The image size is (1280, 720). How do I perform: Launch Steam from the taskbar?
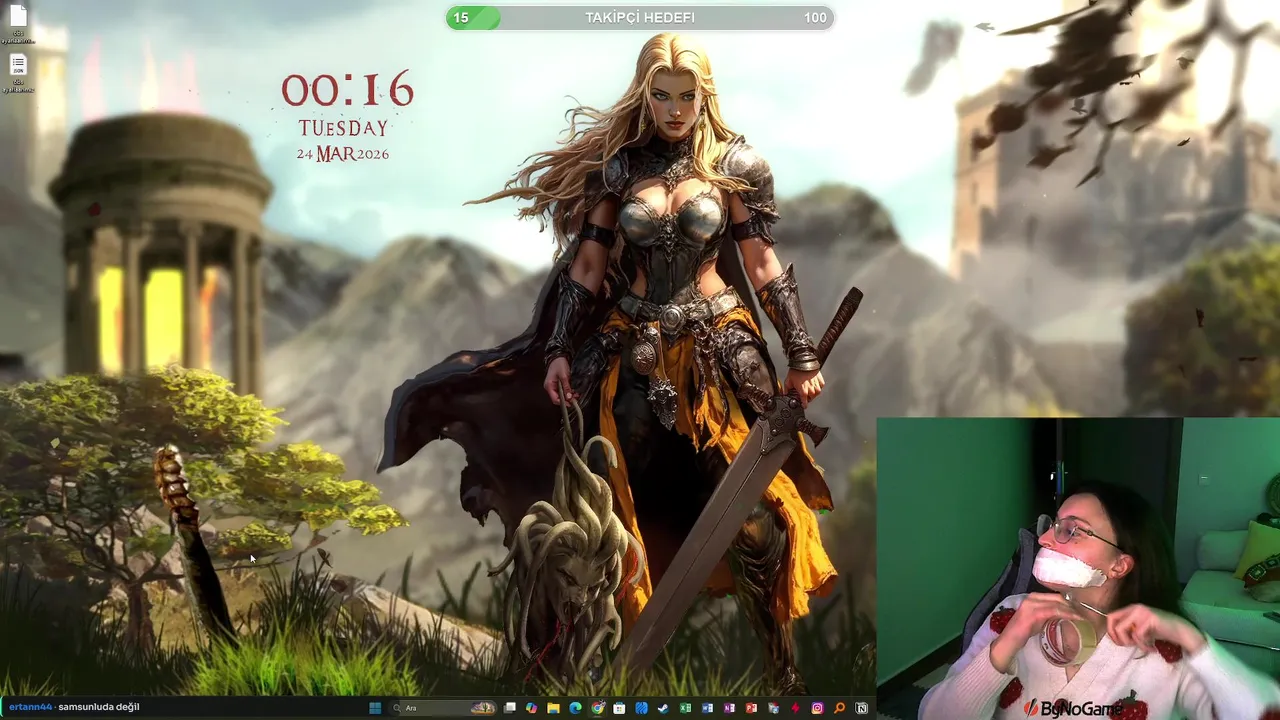pos(663,708)
